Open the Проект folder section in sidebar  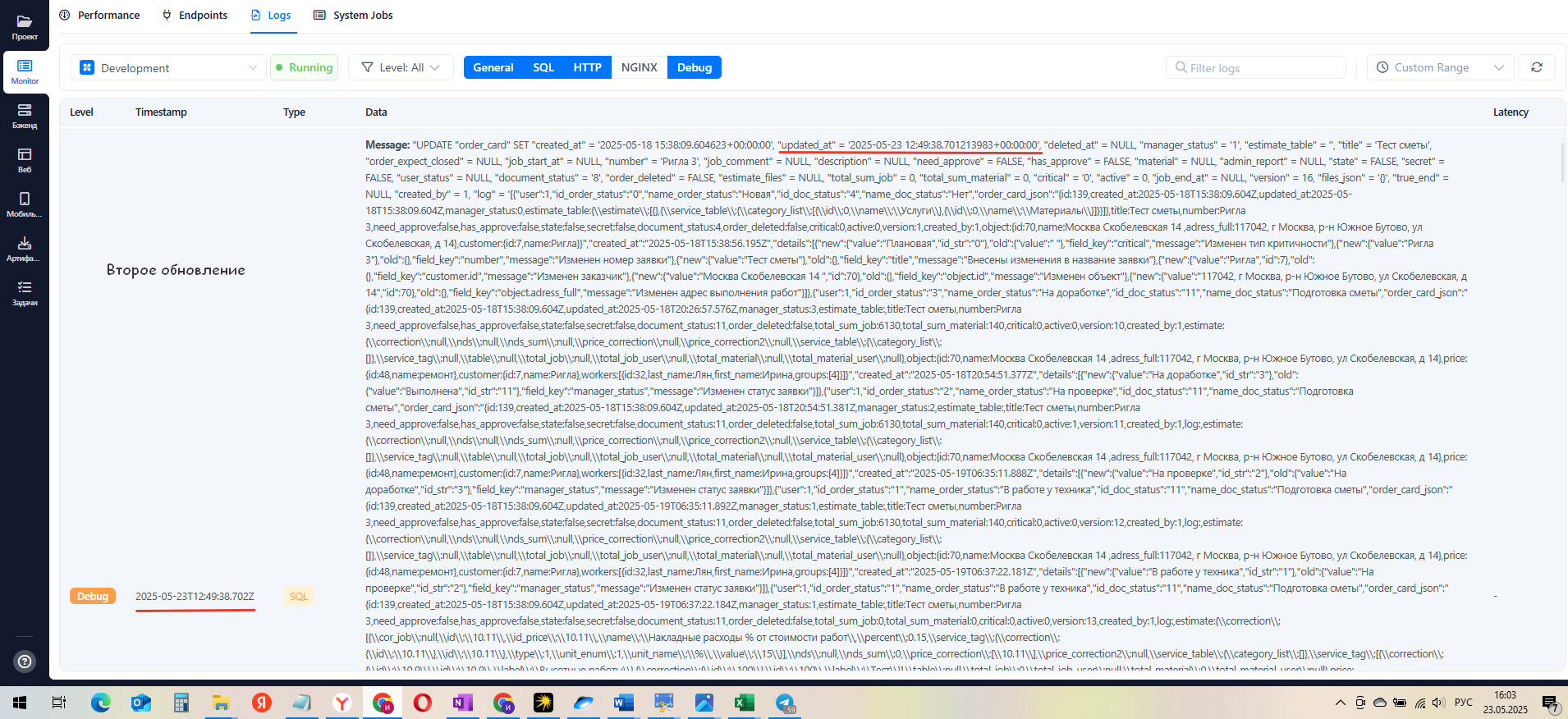point(25,27)
